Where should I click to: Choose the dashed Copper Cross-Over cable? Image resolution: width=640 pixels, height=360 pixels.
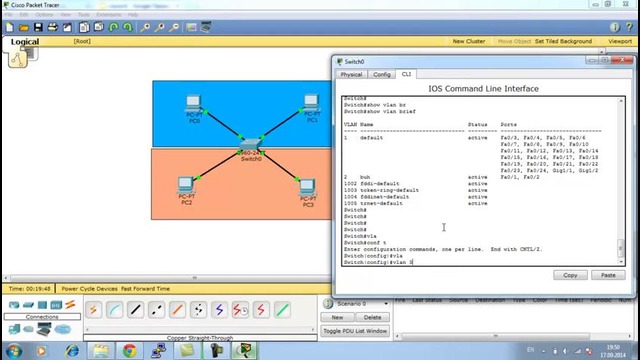click(x=156, y=310)
